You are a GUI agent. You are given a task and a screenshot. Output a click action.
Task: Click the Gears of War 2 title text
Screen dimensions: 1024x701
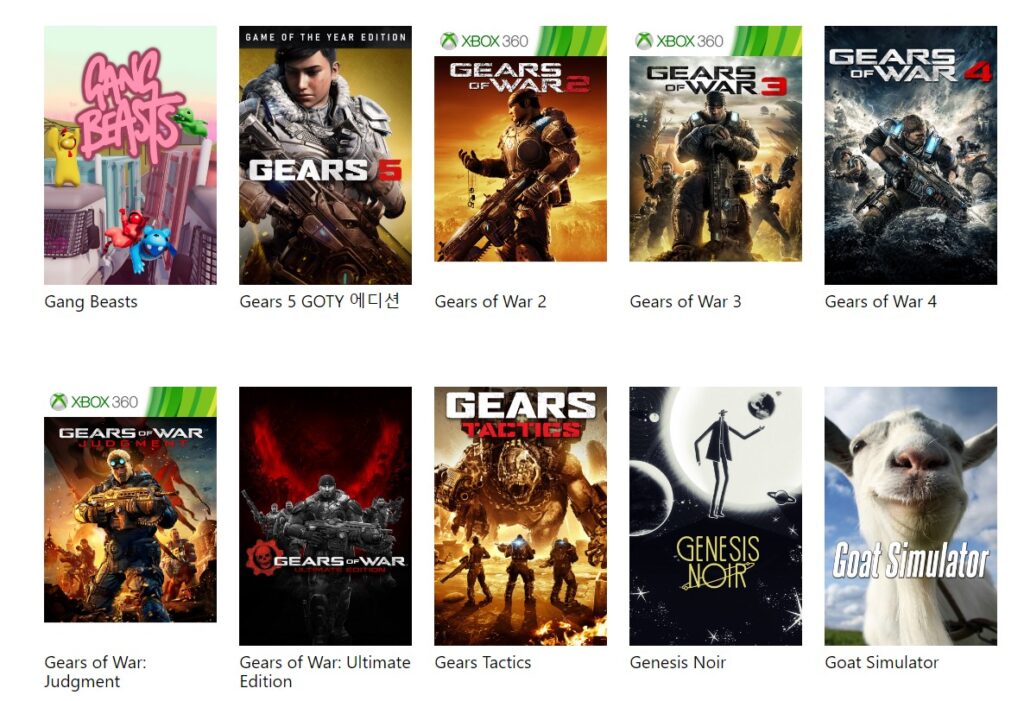[490, 302]
